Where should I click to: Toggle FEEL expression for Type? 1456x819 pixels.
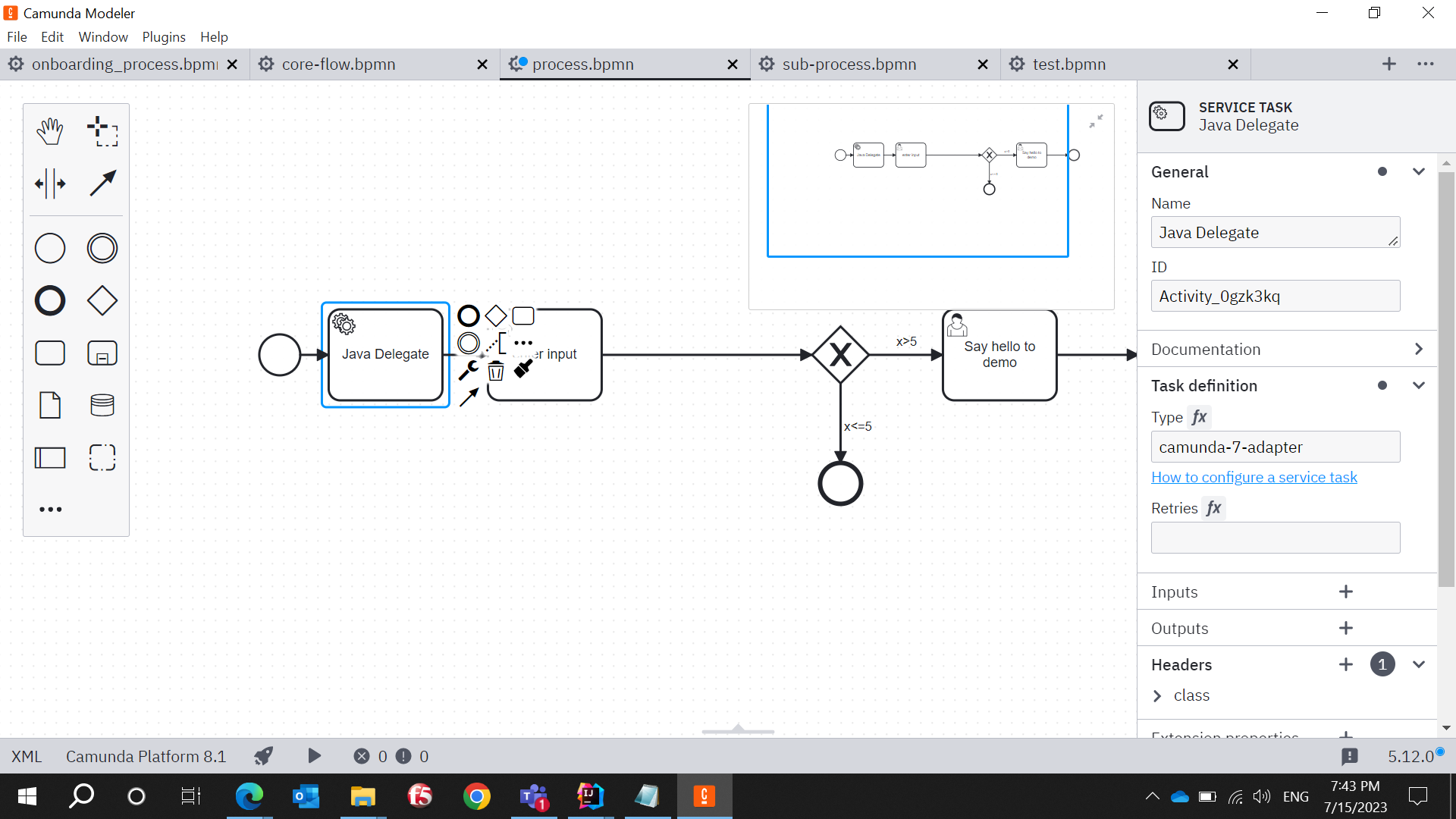tap(1199, 417)
